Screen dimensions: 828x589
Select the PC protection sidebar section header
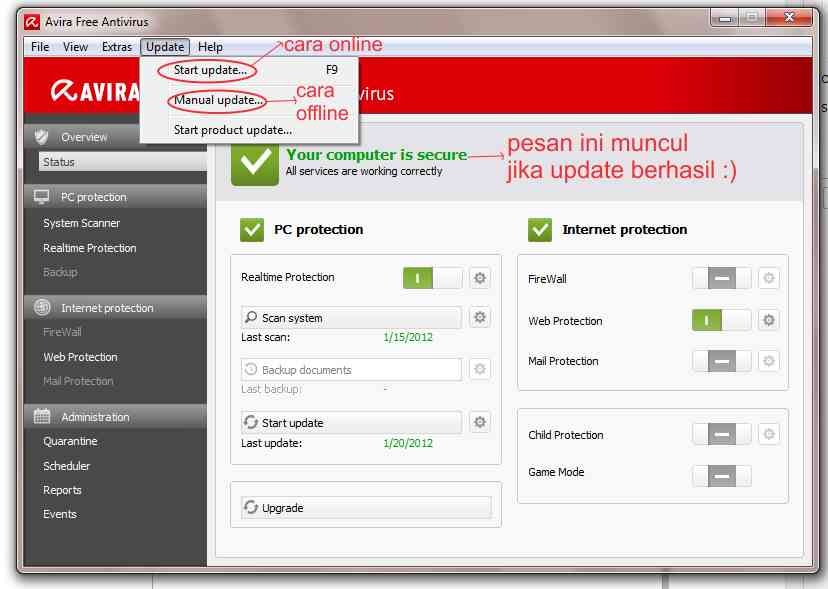click(116, 197)
